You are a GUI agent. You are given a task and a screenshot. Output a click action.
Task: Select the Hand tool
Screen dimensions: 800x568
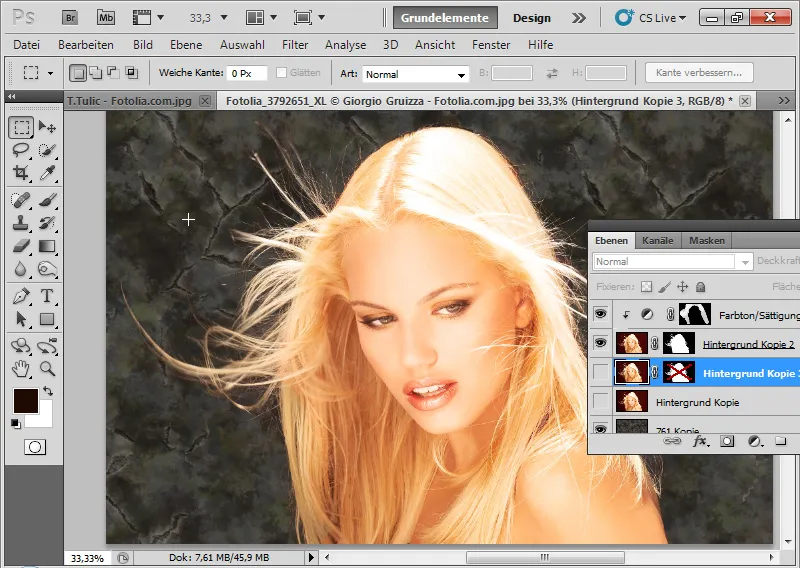coord(21,368)
